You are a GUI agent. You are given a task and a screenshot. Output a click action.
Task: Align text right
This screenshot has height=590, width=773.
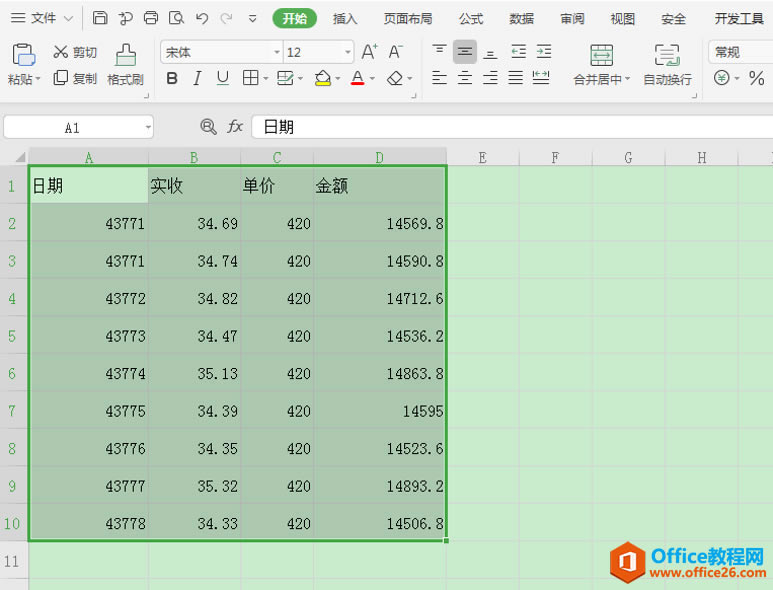[490, 78]
